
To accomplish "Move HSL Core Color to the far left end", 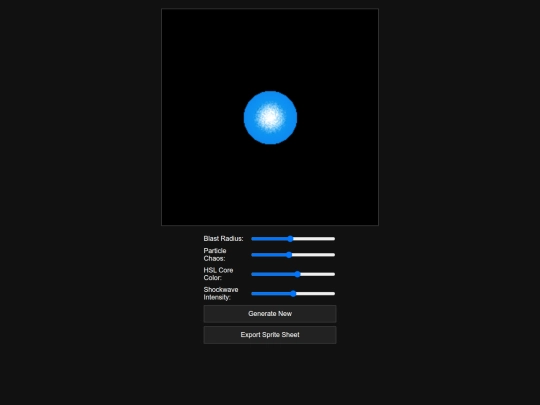I will click(x=252, y=274).
